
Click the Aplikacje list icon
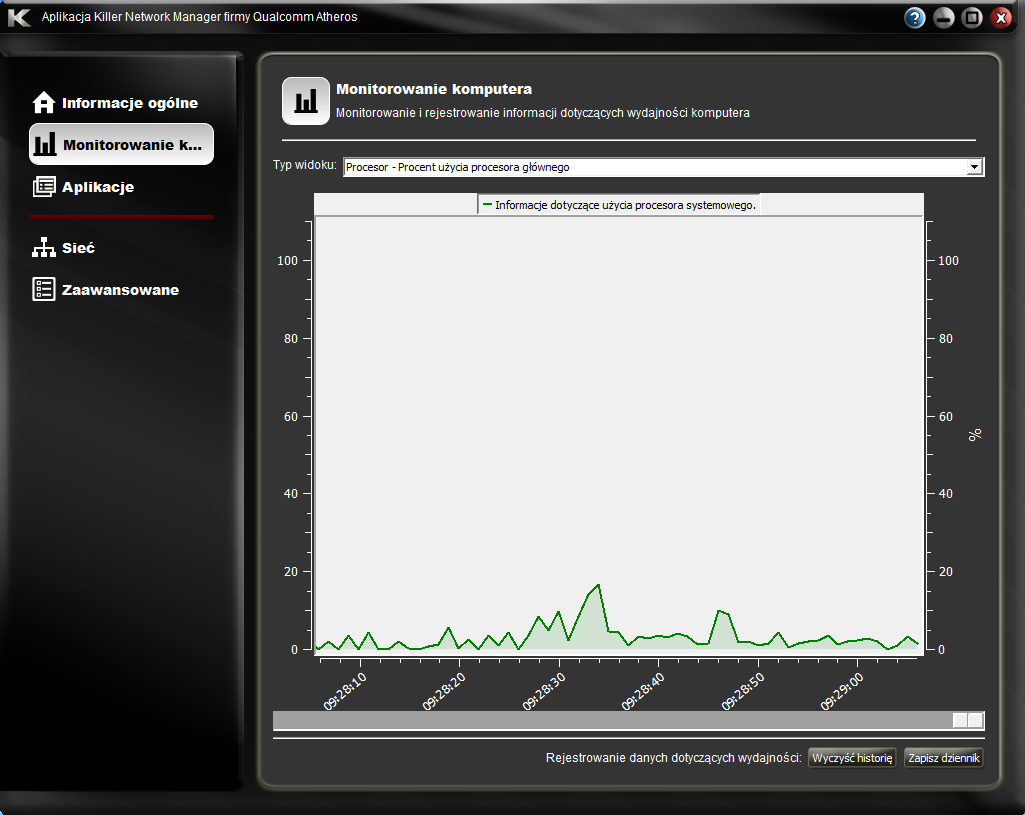tap(44, 187)
